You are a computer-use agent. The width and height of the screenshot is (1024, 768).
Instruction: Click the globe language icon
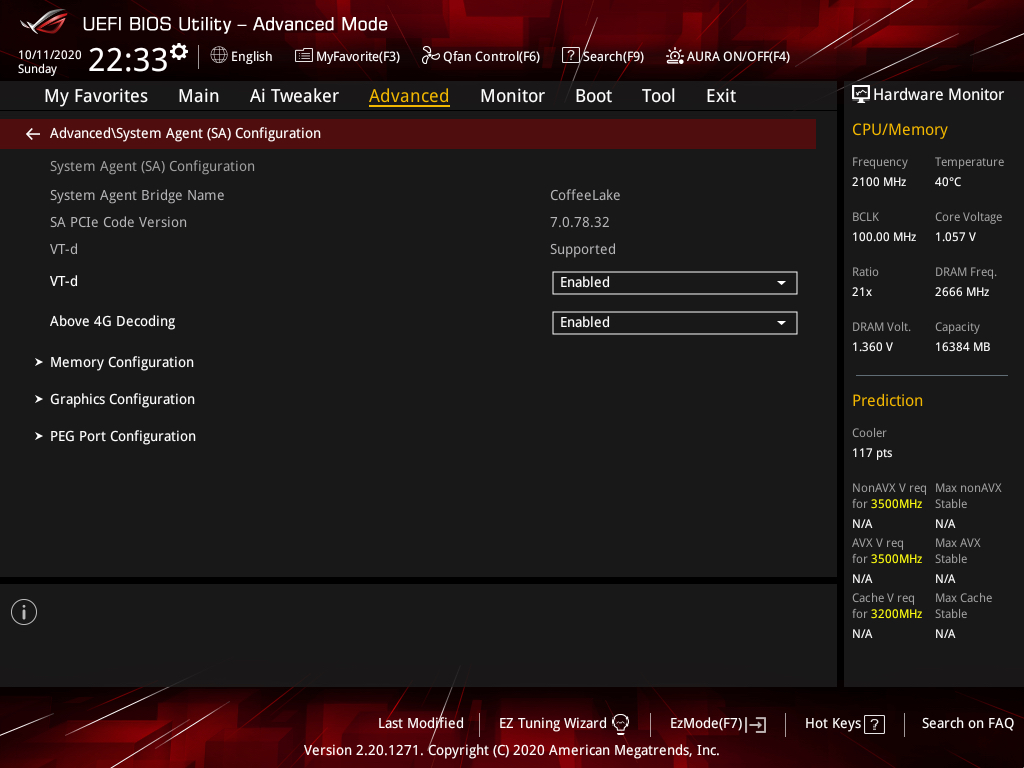pyautogui.click(x=219, y=56)
